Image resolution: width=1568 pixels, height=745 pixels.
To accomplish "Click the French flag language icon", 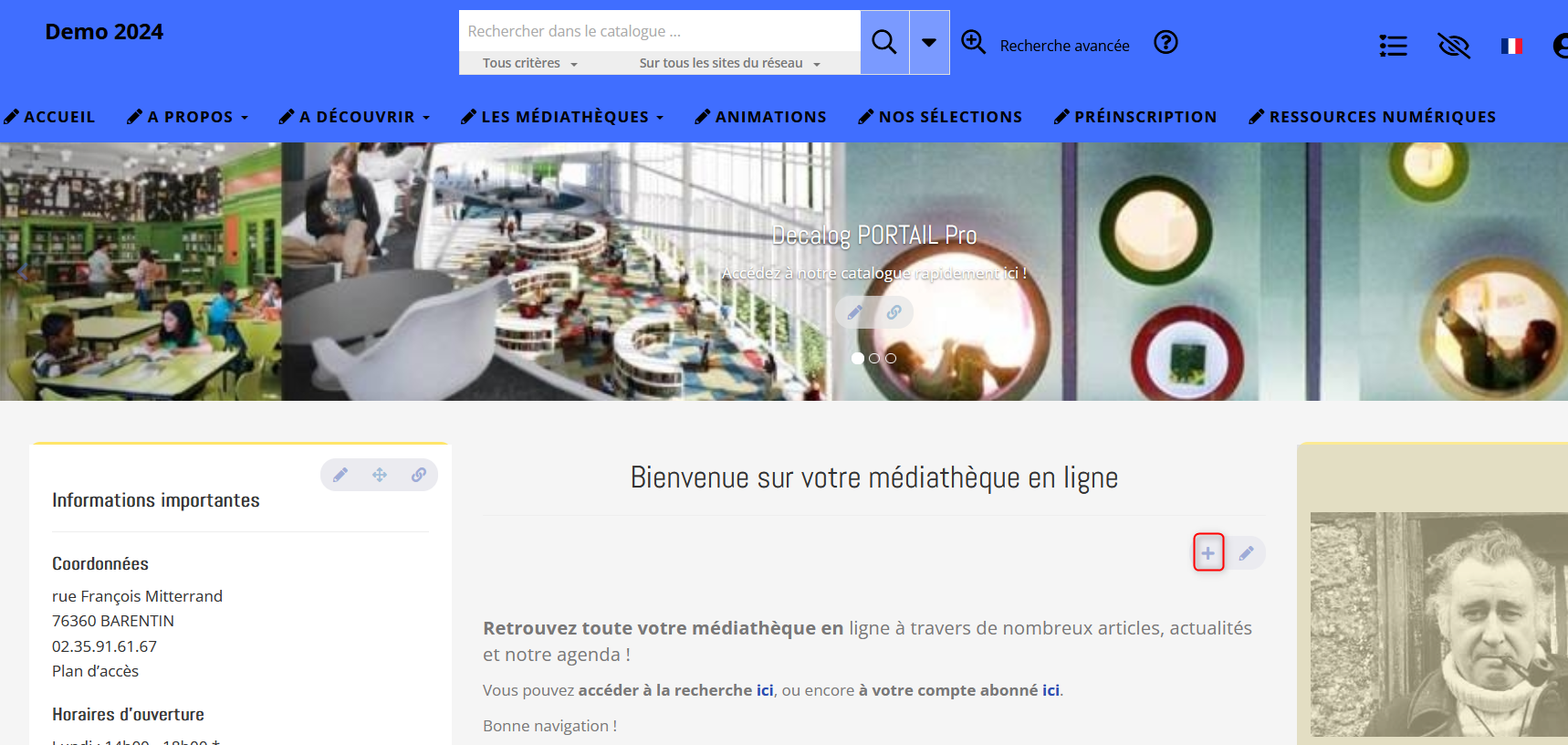I will click(x=1511, y=46).
